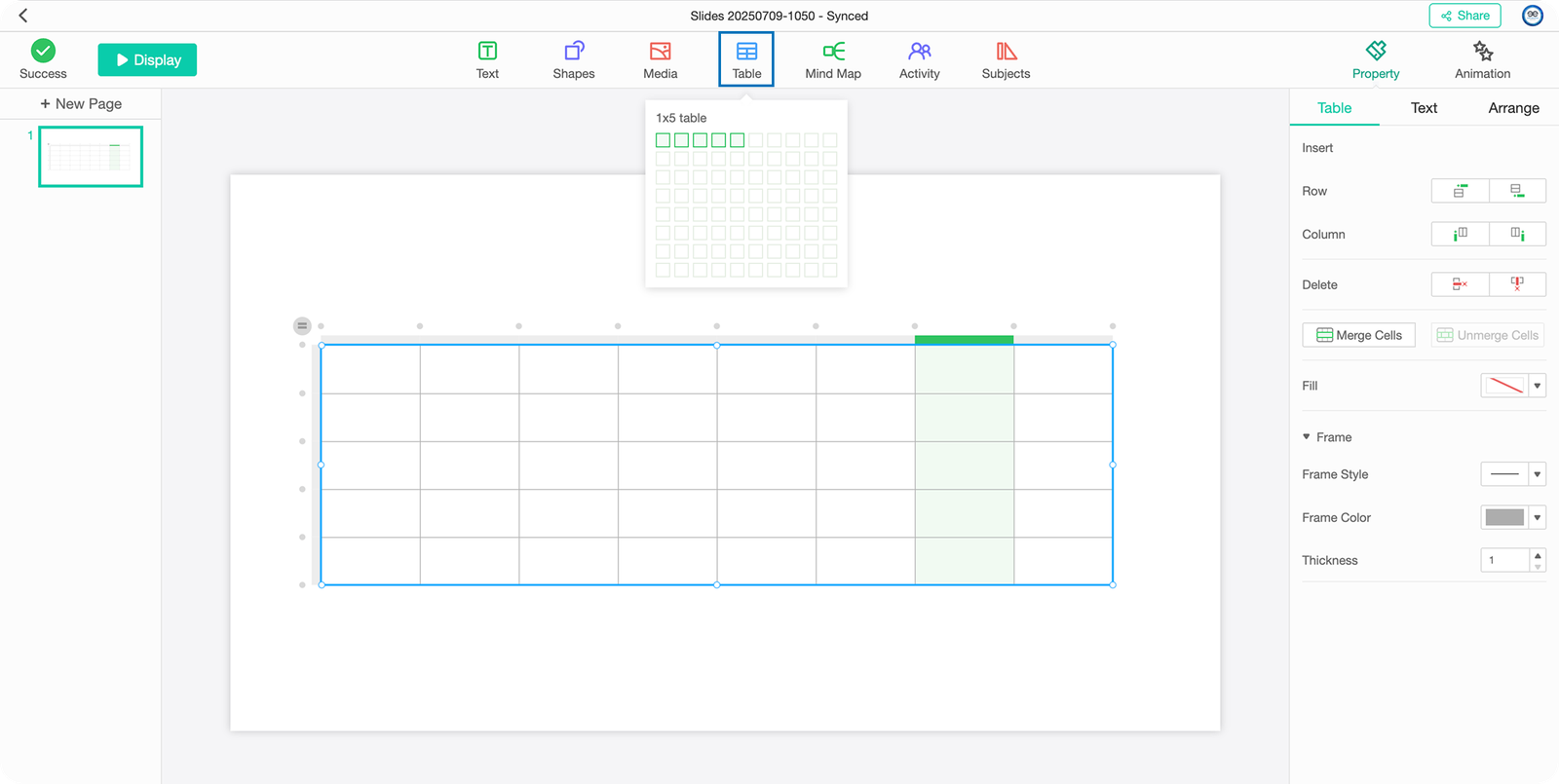Select the Shapes tool
This screenshot has width=1559, height=784.
(573, 59)
